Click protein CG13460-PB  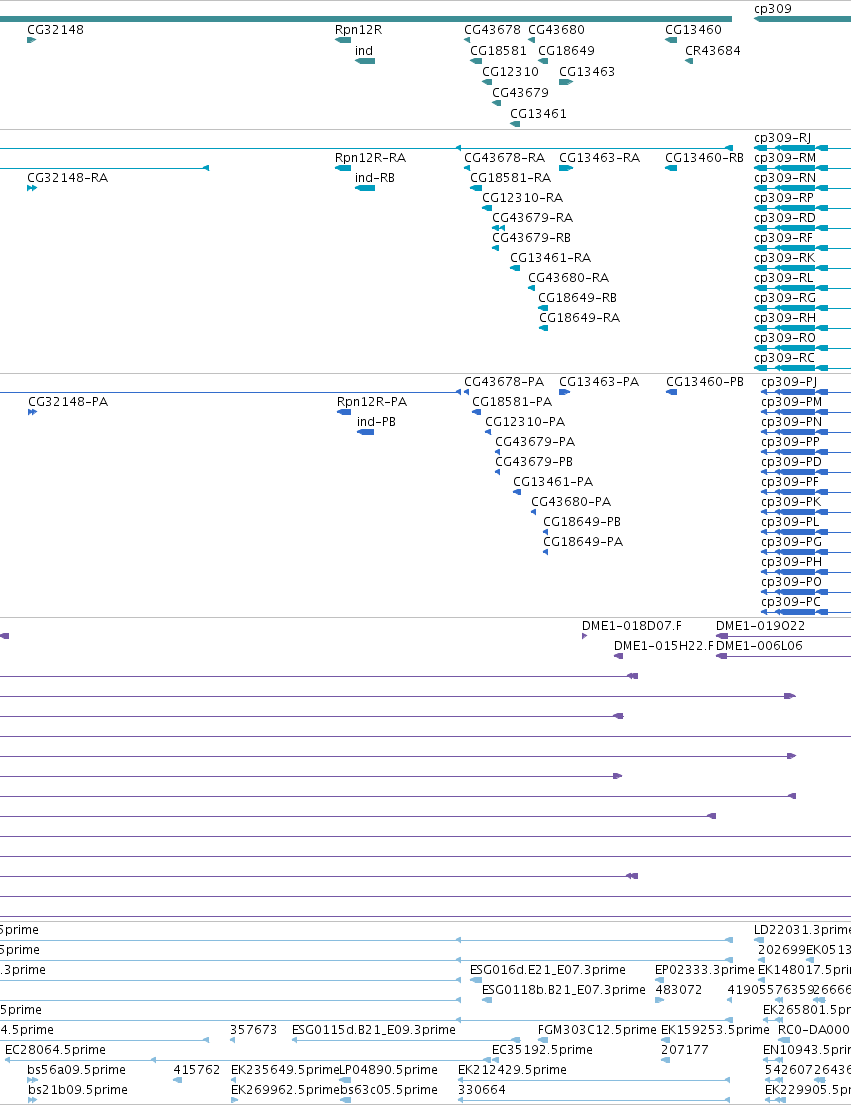coord(704,382)
